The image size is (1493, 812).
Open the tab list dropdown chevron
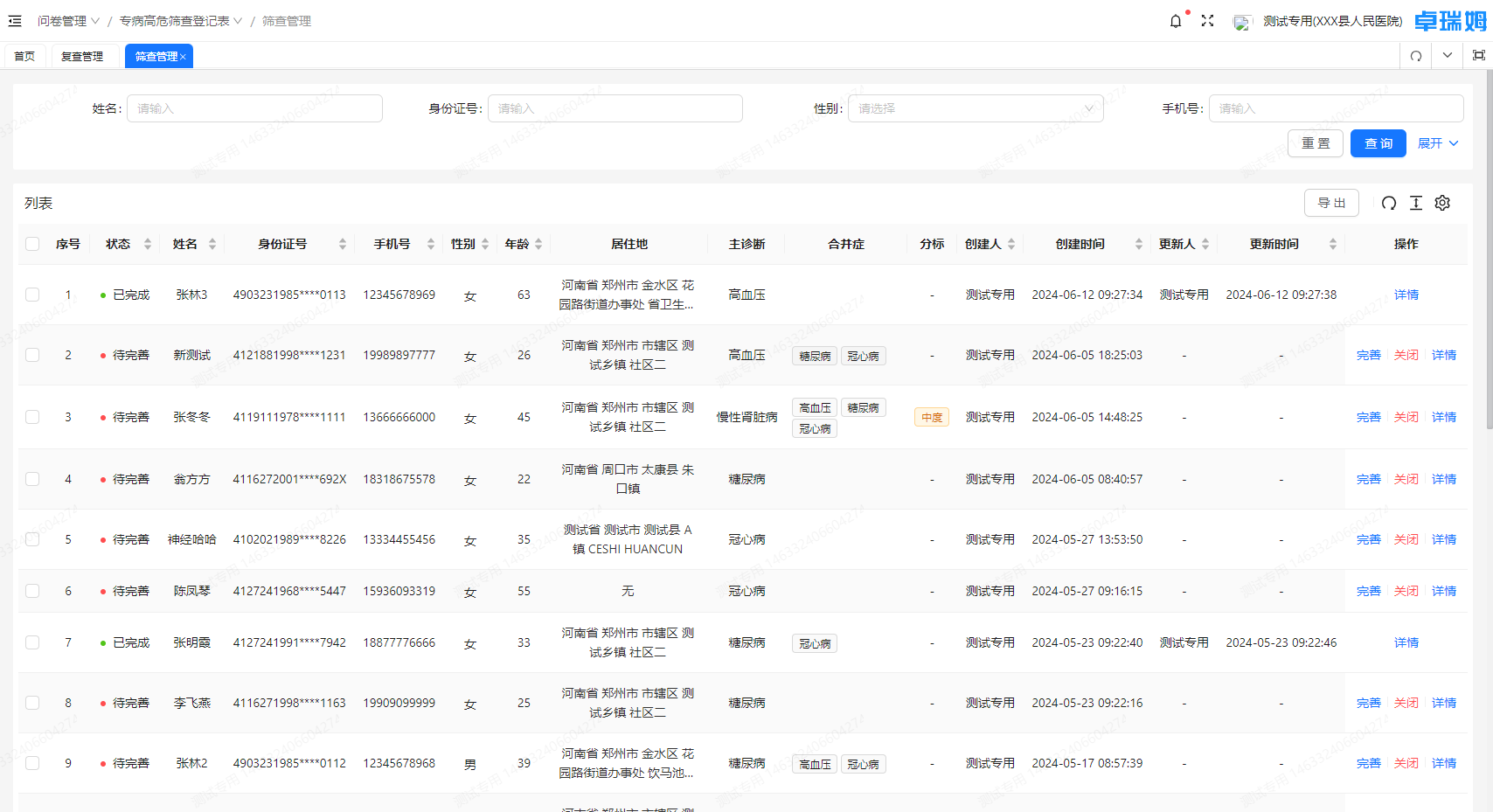1448,56
